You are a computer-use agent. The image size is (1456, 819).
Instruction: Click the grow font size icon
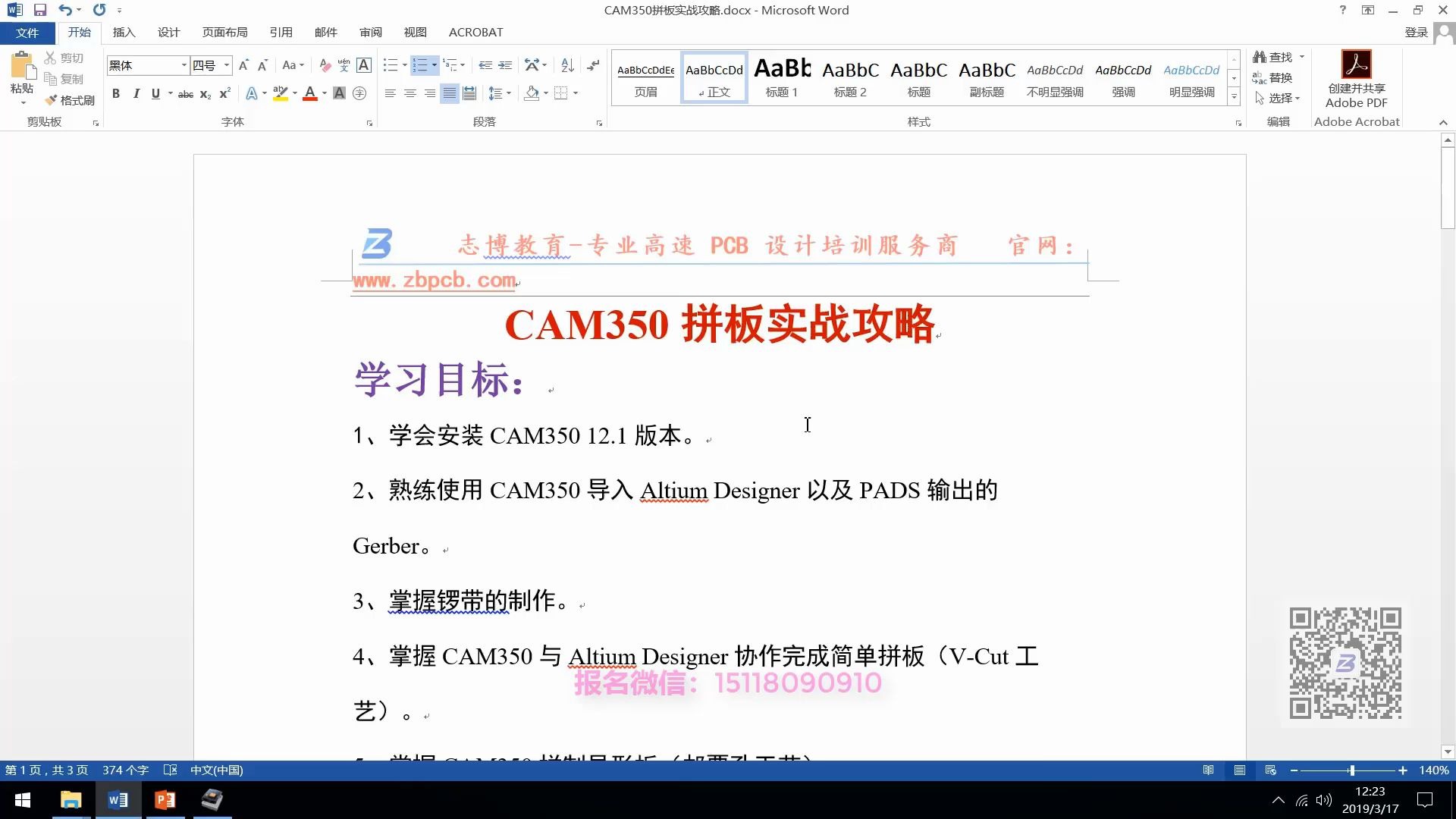click(x=243, y=66)
